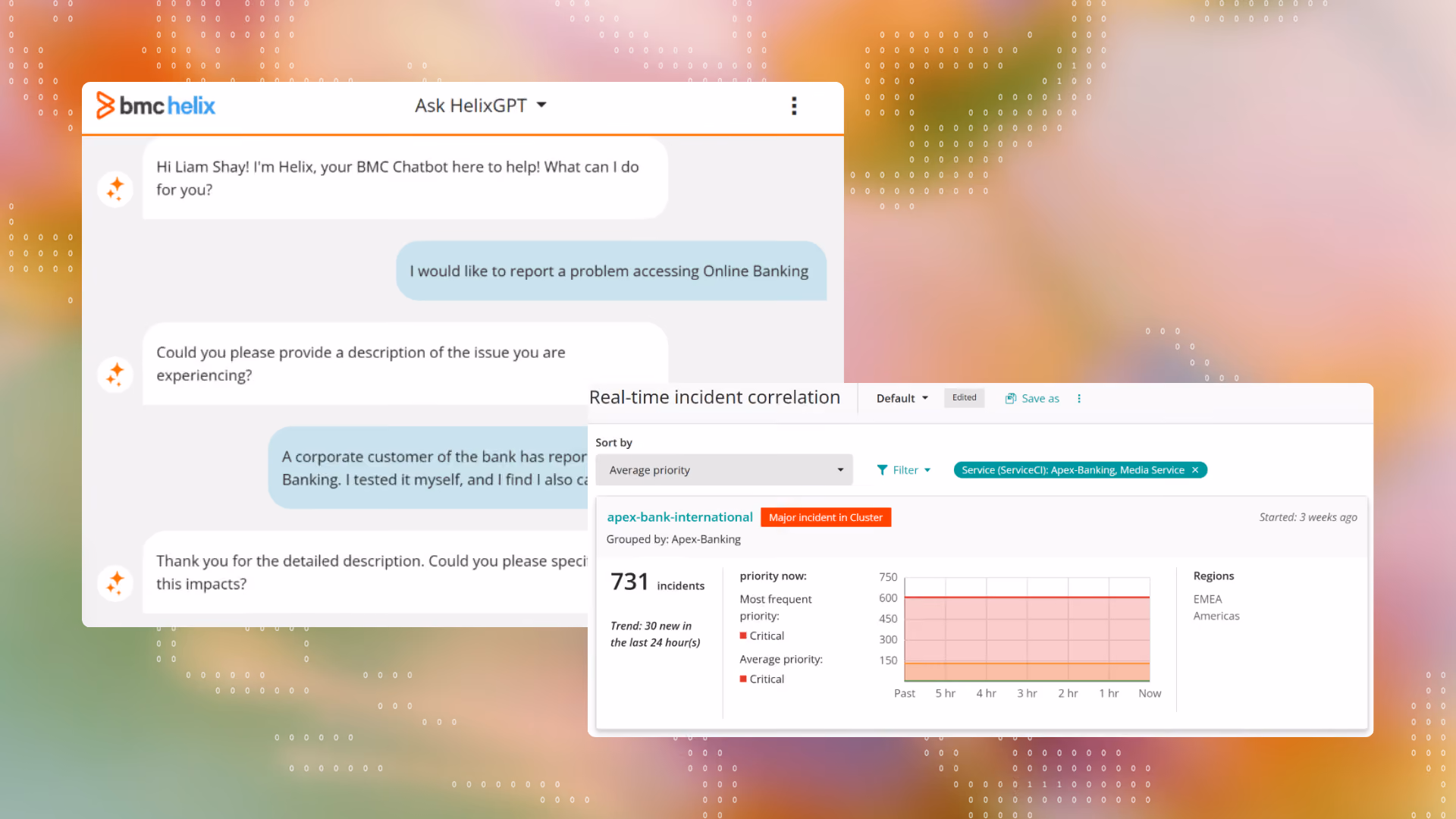
Task: Click the Major incident in Cluster badge
Action: click(x=826, y=517)
